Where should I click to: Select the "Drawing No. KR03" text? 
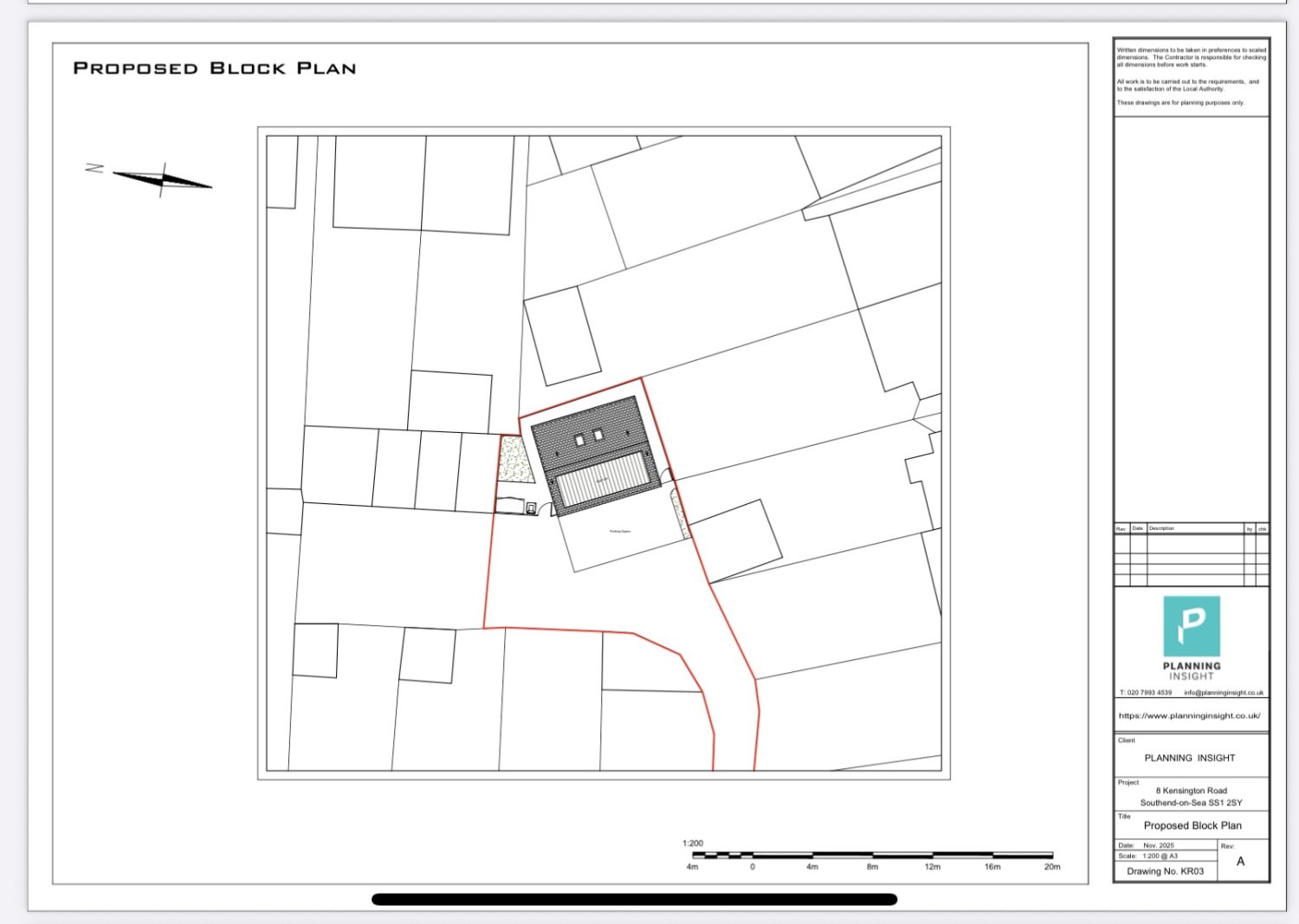coord(1165,871)
